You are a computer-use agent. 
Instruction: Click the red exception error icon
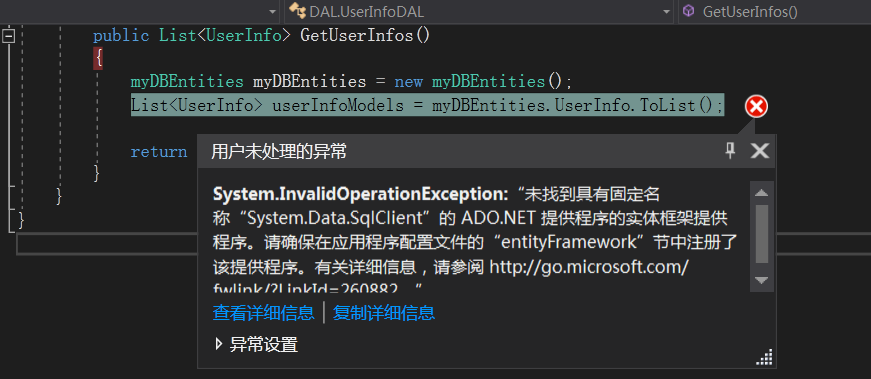756,106
